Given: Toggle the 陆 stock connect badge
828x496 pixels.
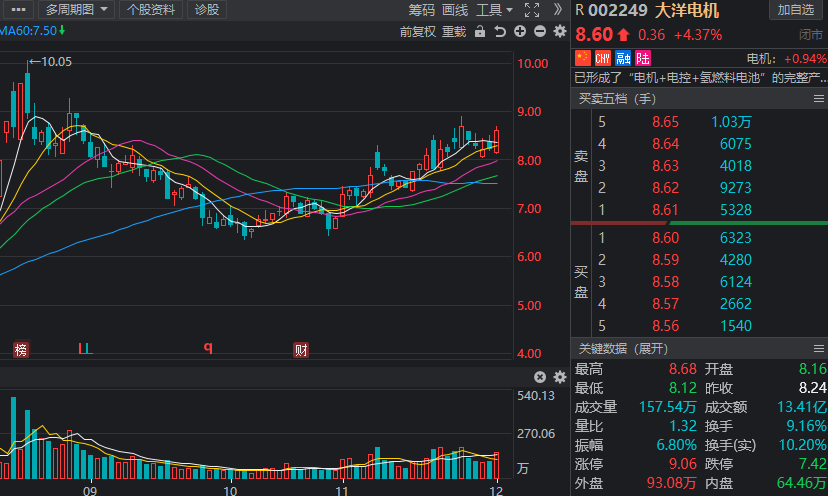Looking at the screenshot, I should 642,59.
